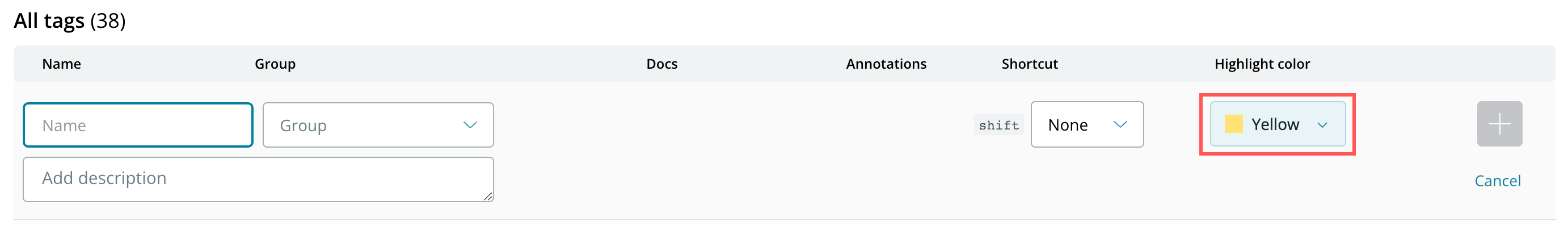
Task: Cancel the new tag creation
Action: tap(1498, 181)
